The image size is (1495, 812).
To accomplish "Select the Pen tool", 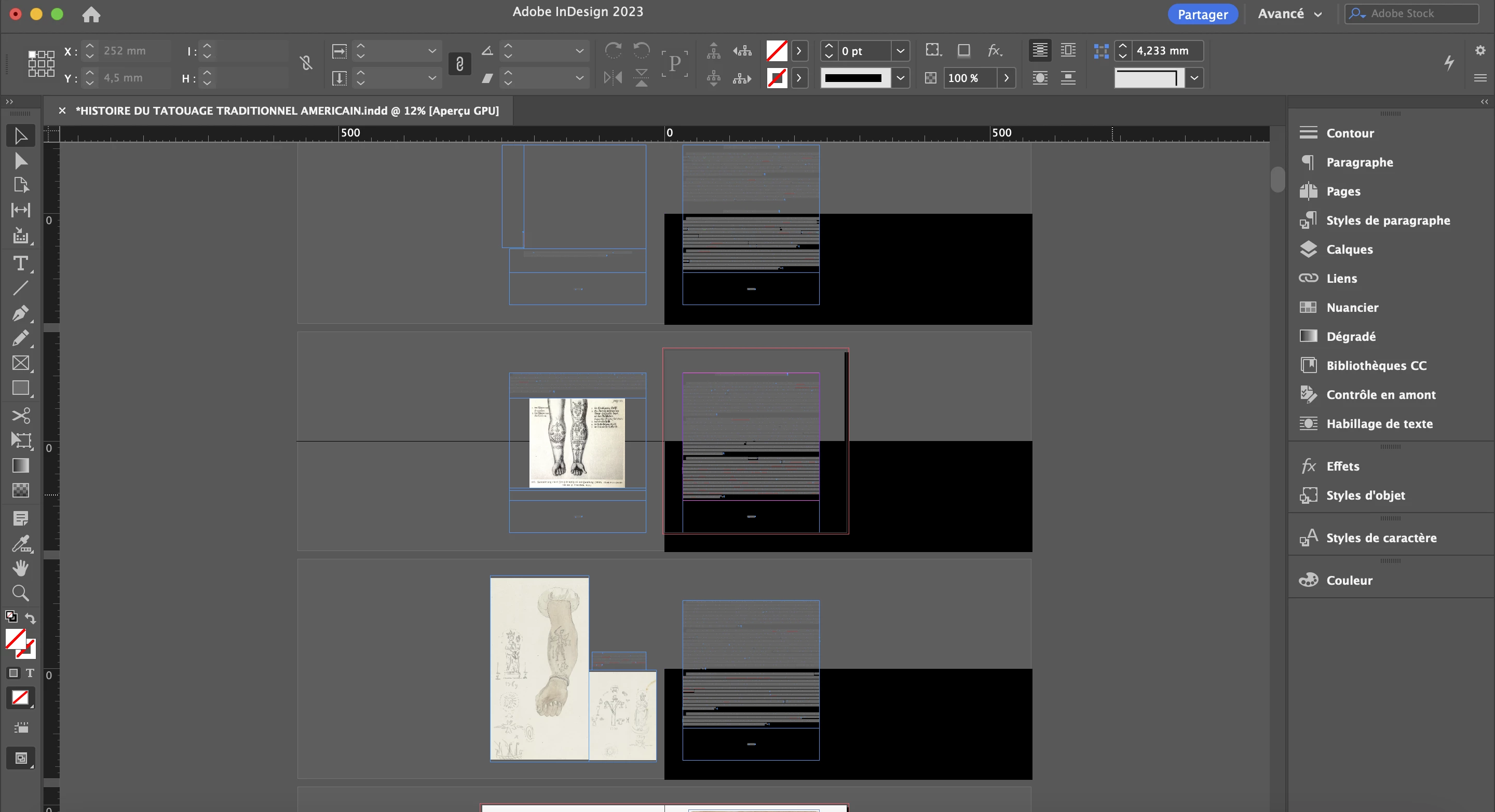I will click(20, 313).
